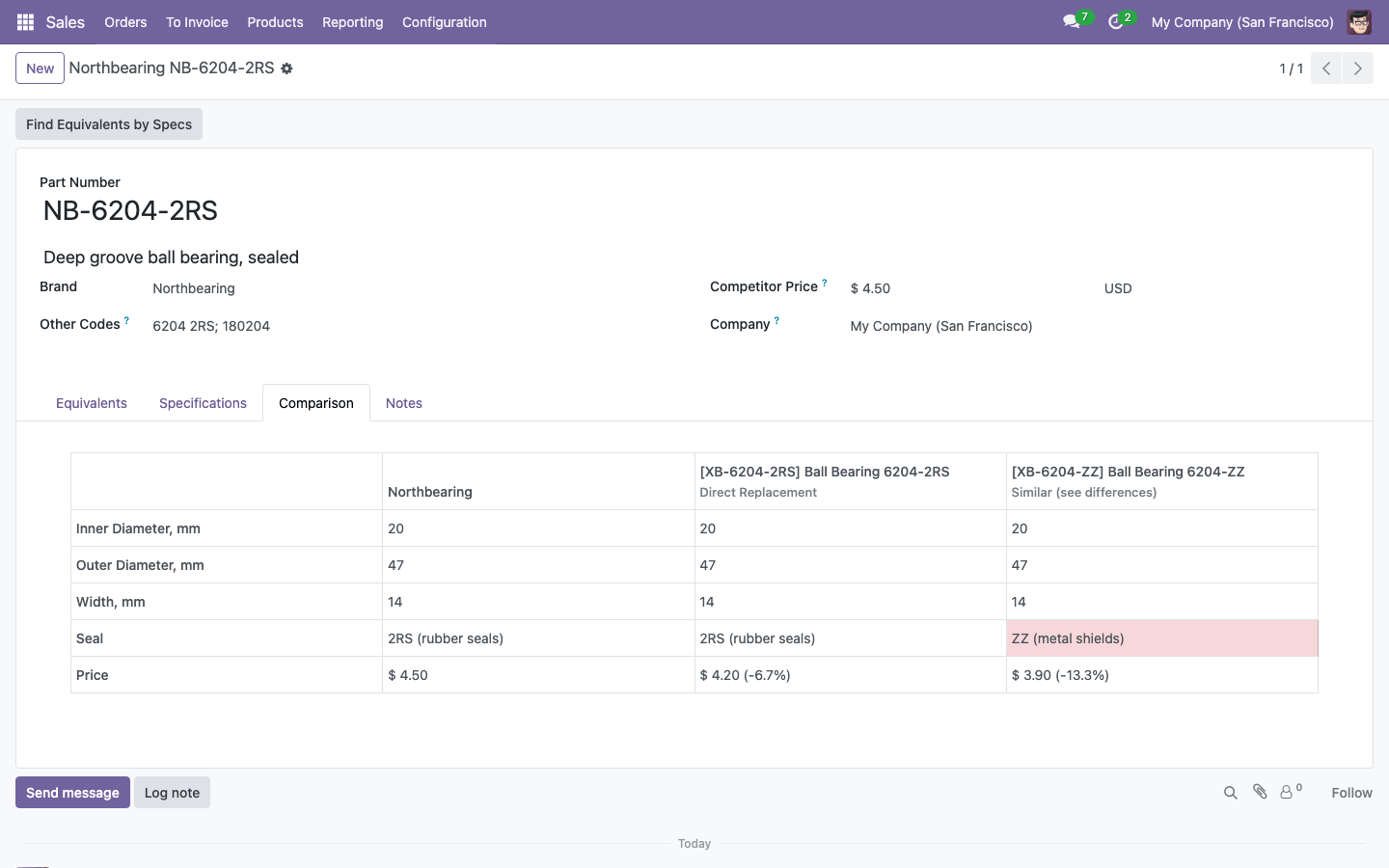This screenshot has width=1389, height=868.
Task: Go to next record arrow
Action: 1358,68
